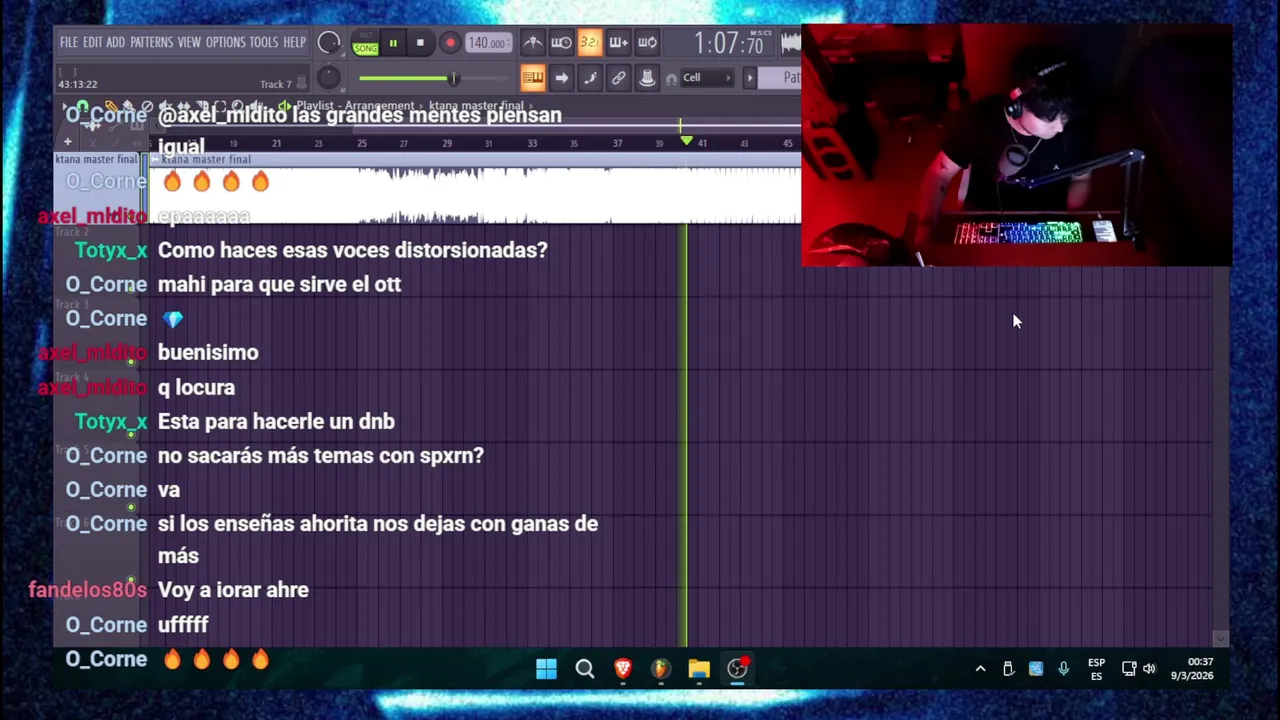Toggle typing keyboard to piano icon
This screenshot has height=720, width=1280.
[532, 78]
